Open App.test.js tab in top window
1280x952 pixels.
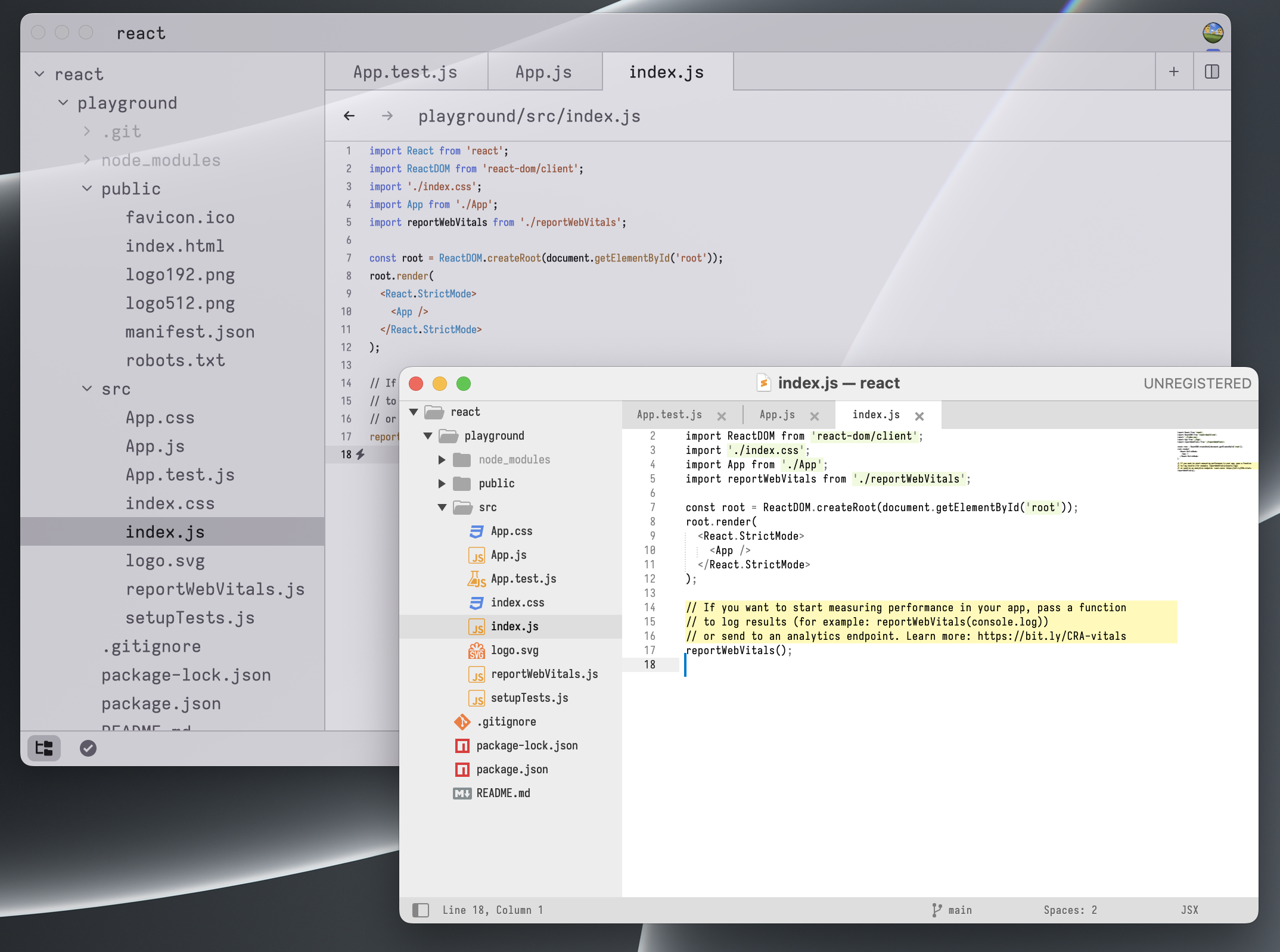coord(405,72)
